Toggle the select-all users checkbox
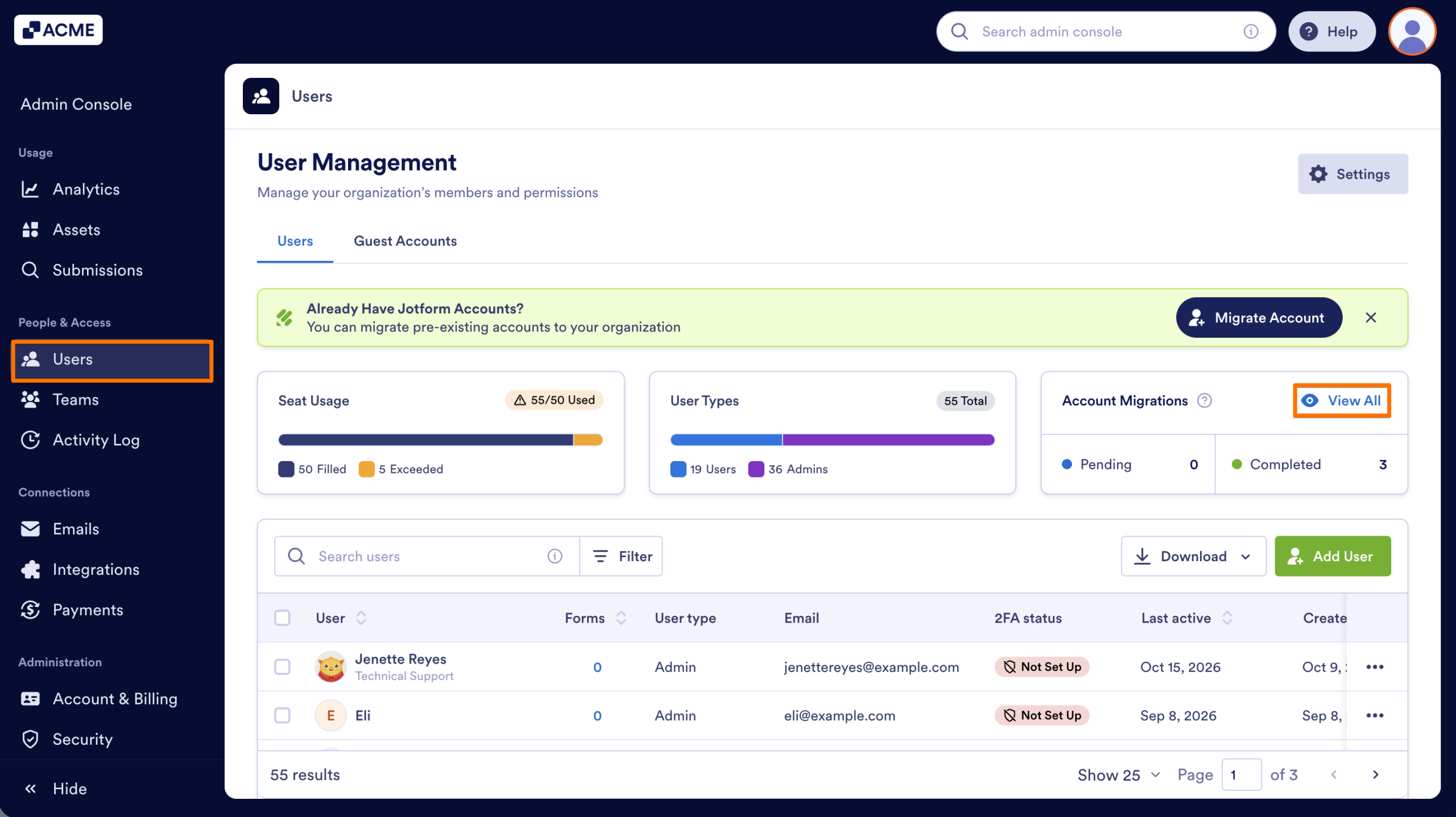 [x=282, y=618]
